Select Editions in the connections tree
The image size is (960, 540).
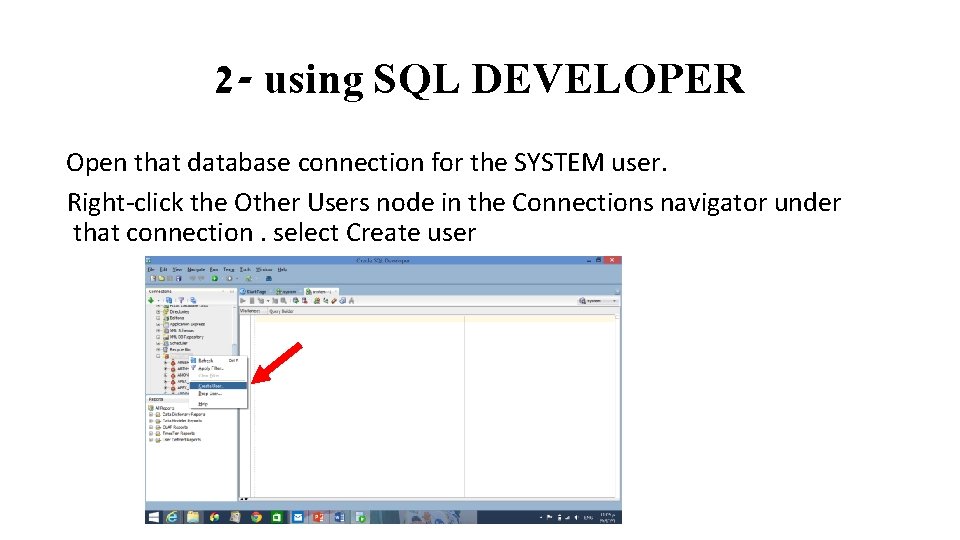click(176, 318)
